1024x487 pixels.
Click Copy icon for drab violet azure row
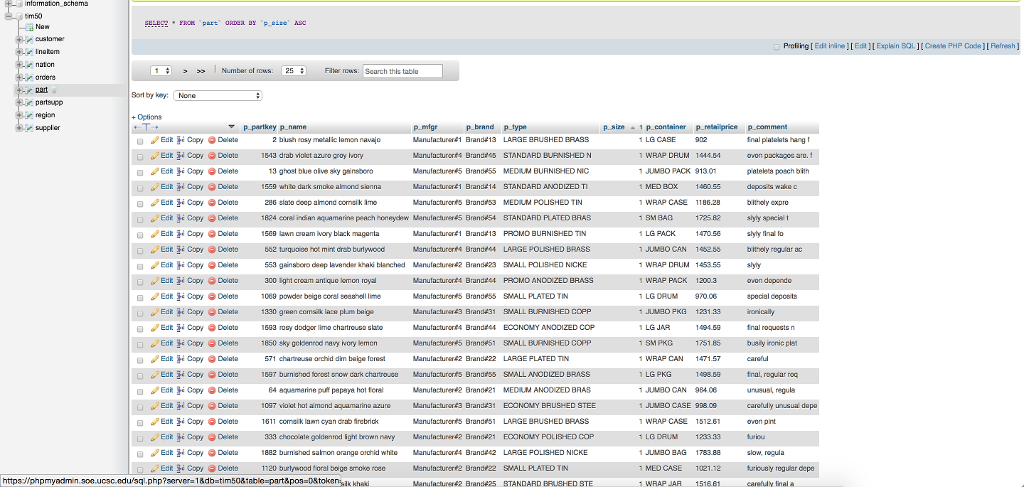click(x=181, y=155)
